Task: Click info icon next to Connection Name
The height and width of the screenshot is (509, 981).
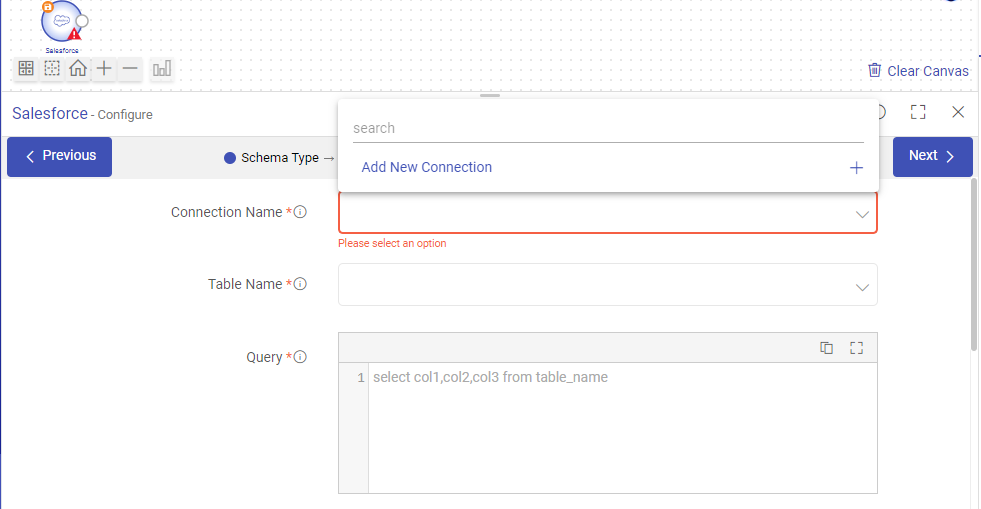Action: (x=300, y=212)
